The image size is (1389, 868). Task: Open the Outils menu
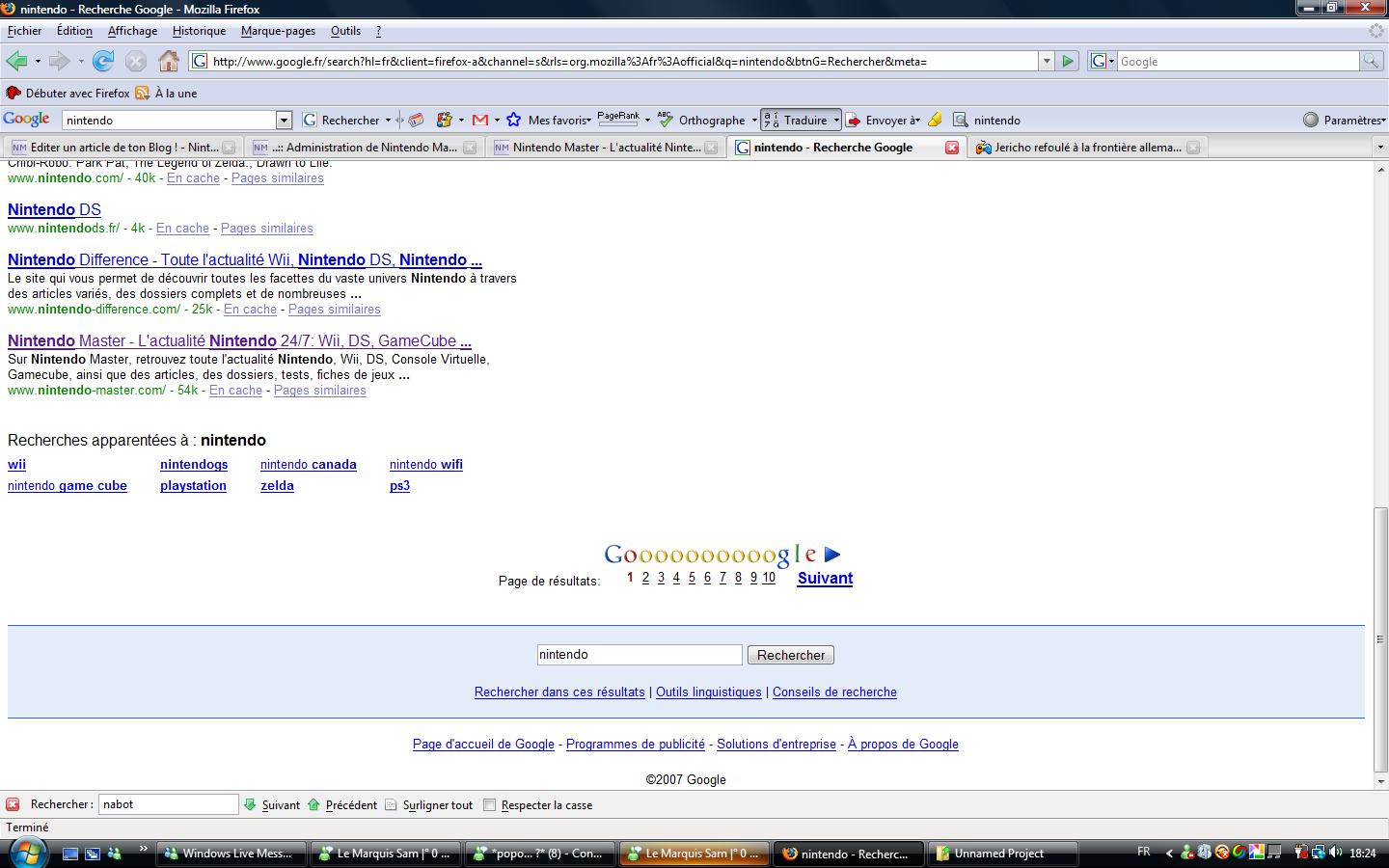coord(345,31)
